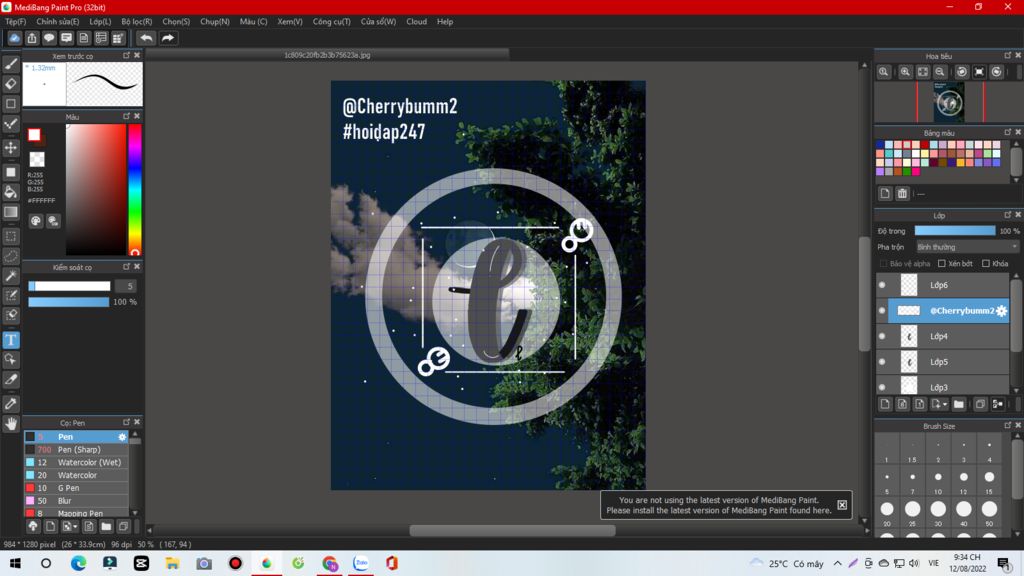Select the Hand pan tool
The height and width of the screenshot is (576, 1024).
(11, 424)
